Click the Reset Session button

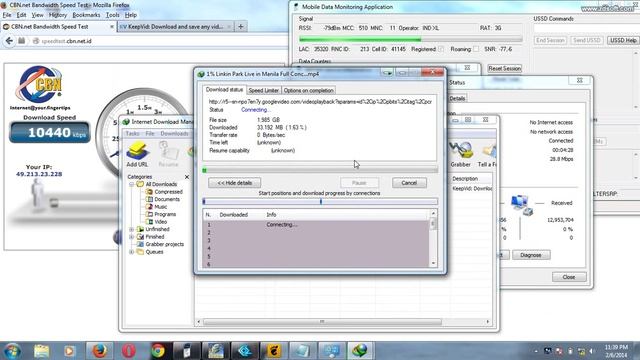coord(504,69)
